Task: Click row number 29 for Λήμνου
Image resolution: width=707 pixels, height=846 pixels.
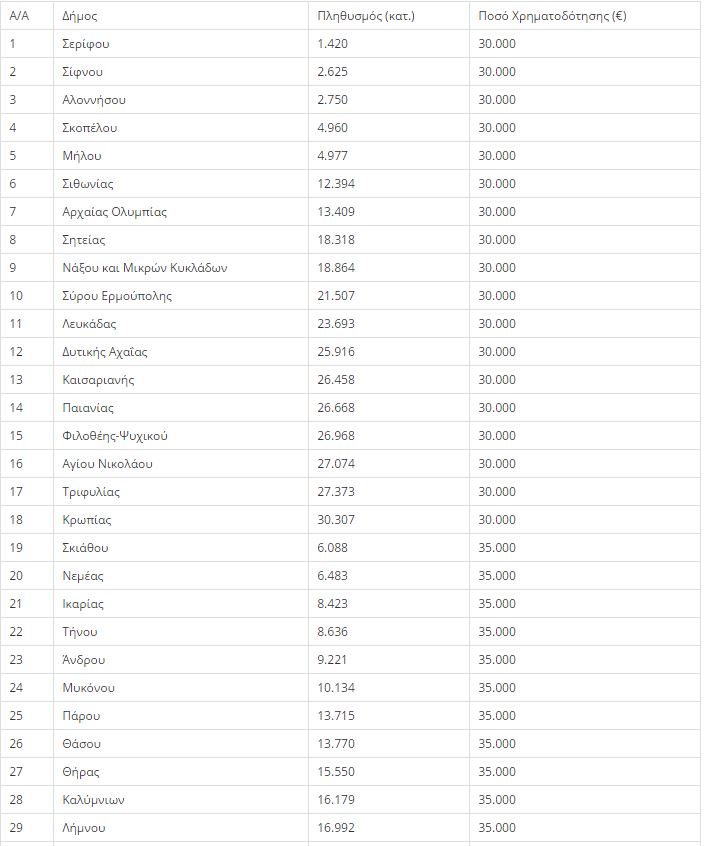Action: pyautogui.click(x=16, y=828)
